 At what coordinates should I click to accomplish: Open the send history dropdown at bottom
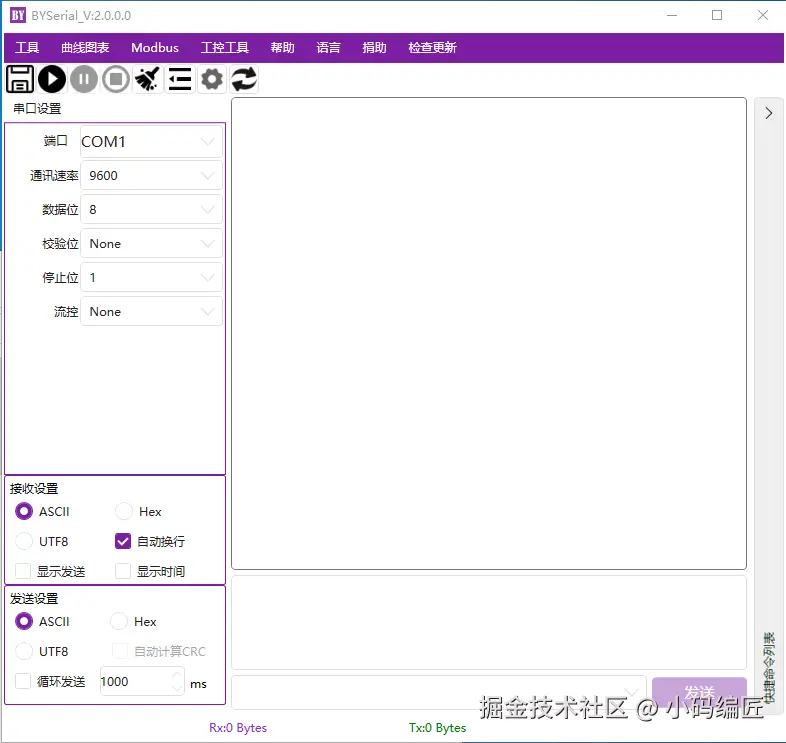[x=632, y=692]
